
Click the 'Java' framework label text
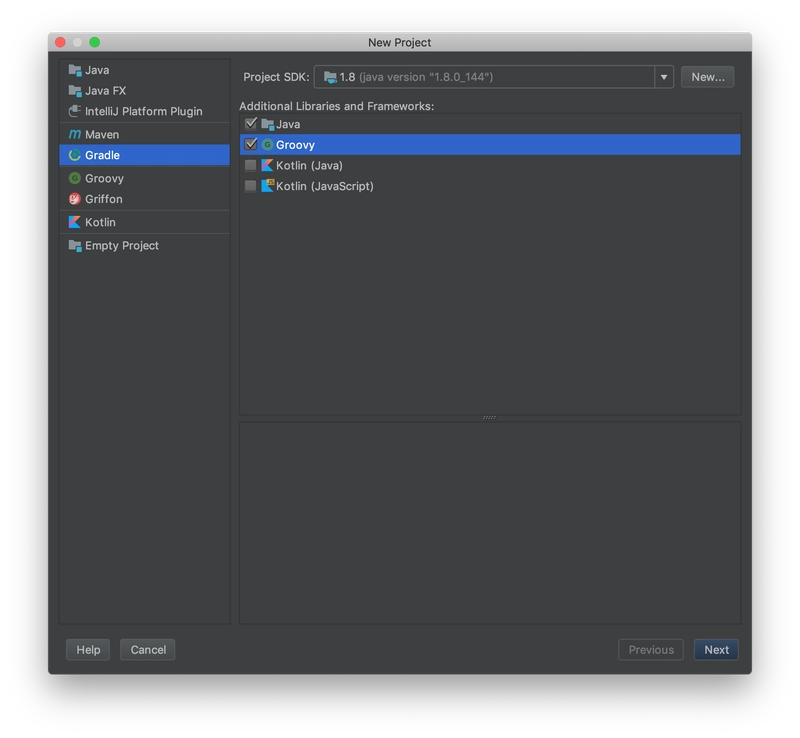(288, 124)
